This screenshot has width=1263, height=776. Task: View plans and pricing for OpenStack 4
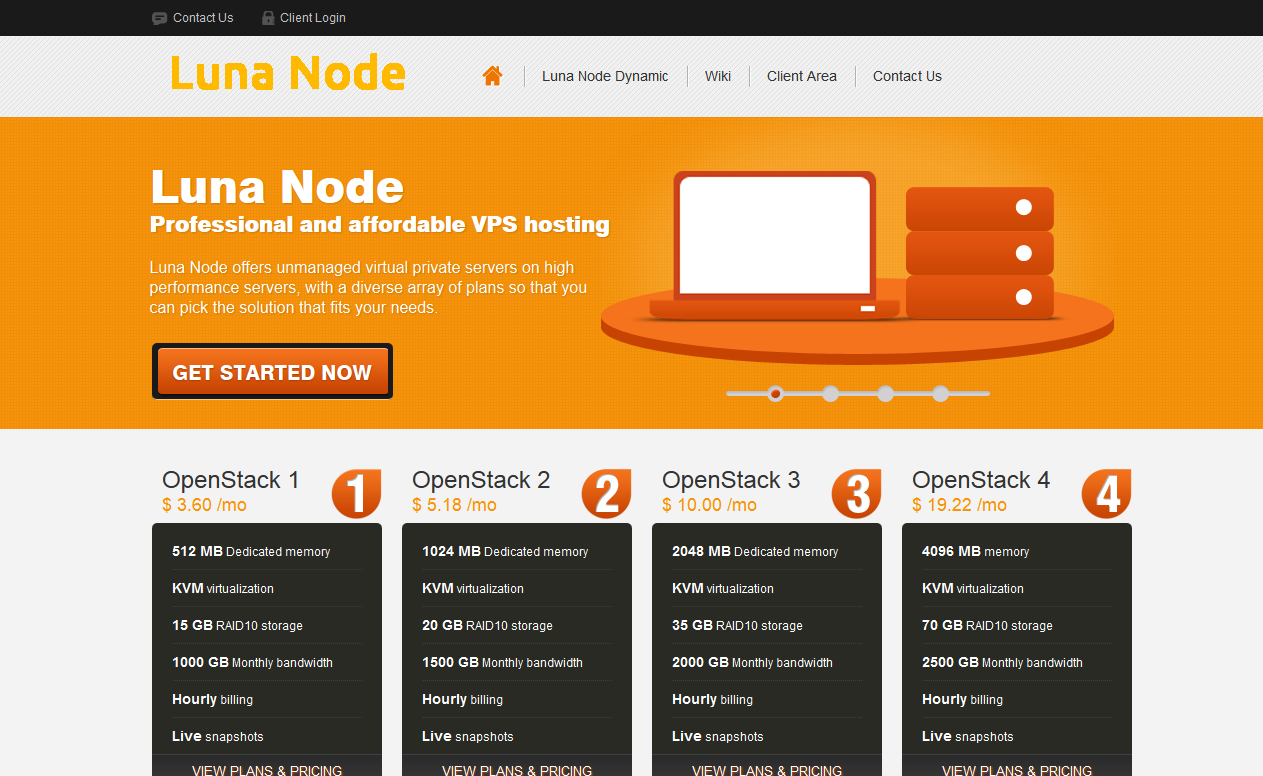(1017, 769)
